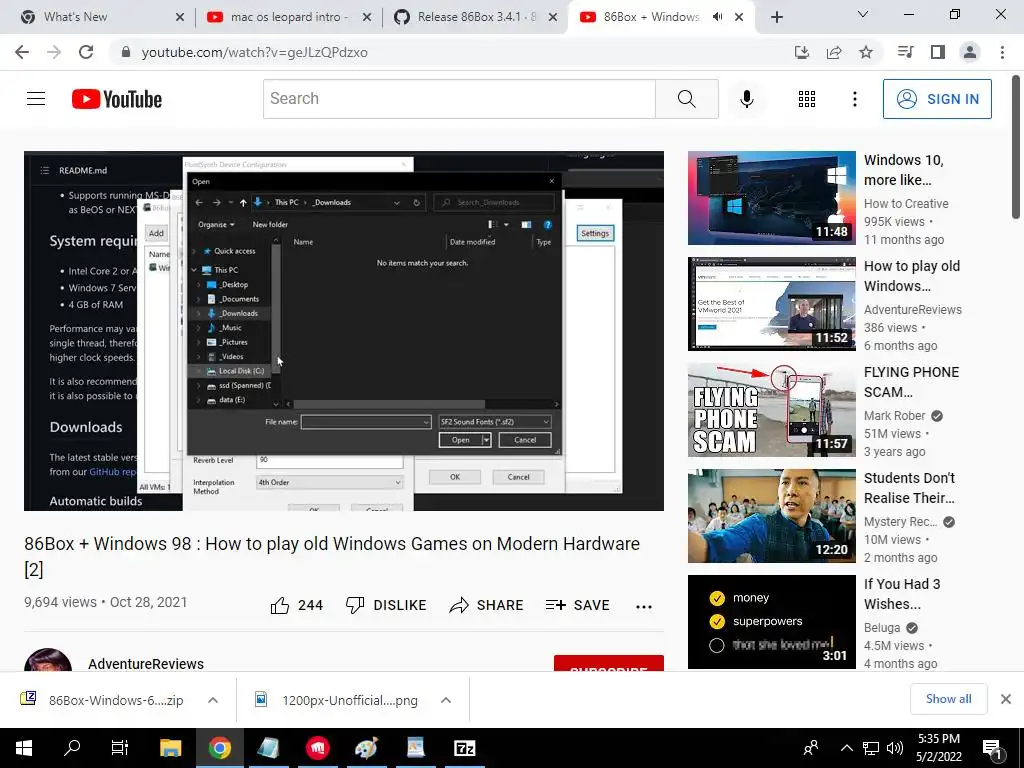Open the How to play old Windows thumbnail
Image resolution: width=1024 pixels, height=768 pixels.
pyautogui.click(x=772, y=304)
